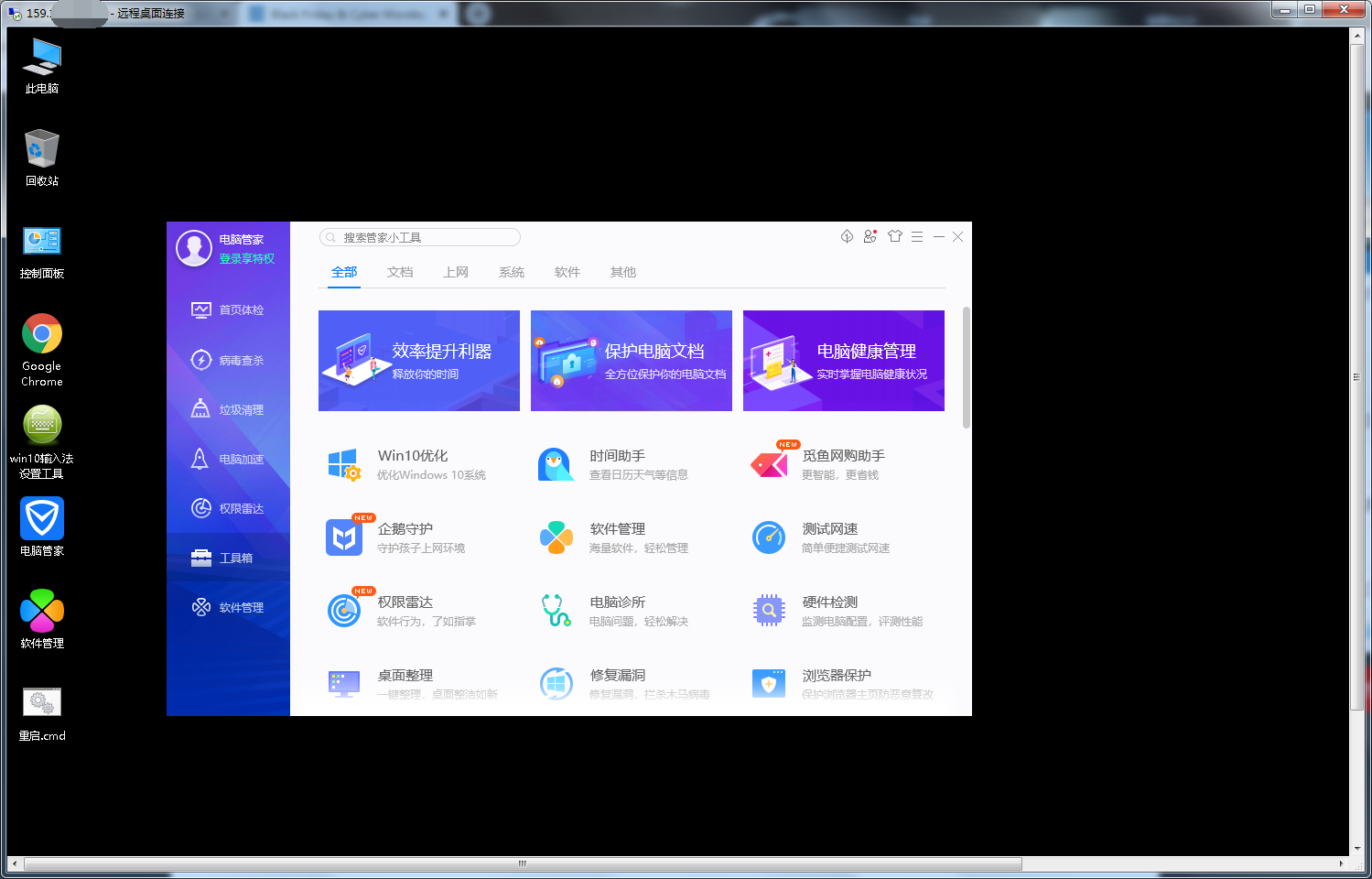Open the 修复漏洞 Windows icon
Image resolution: width=1372 pixels, height=879 pixels.
(x=556, y=684)
